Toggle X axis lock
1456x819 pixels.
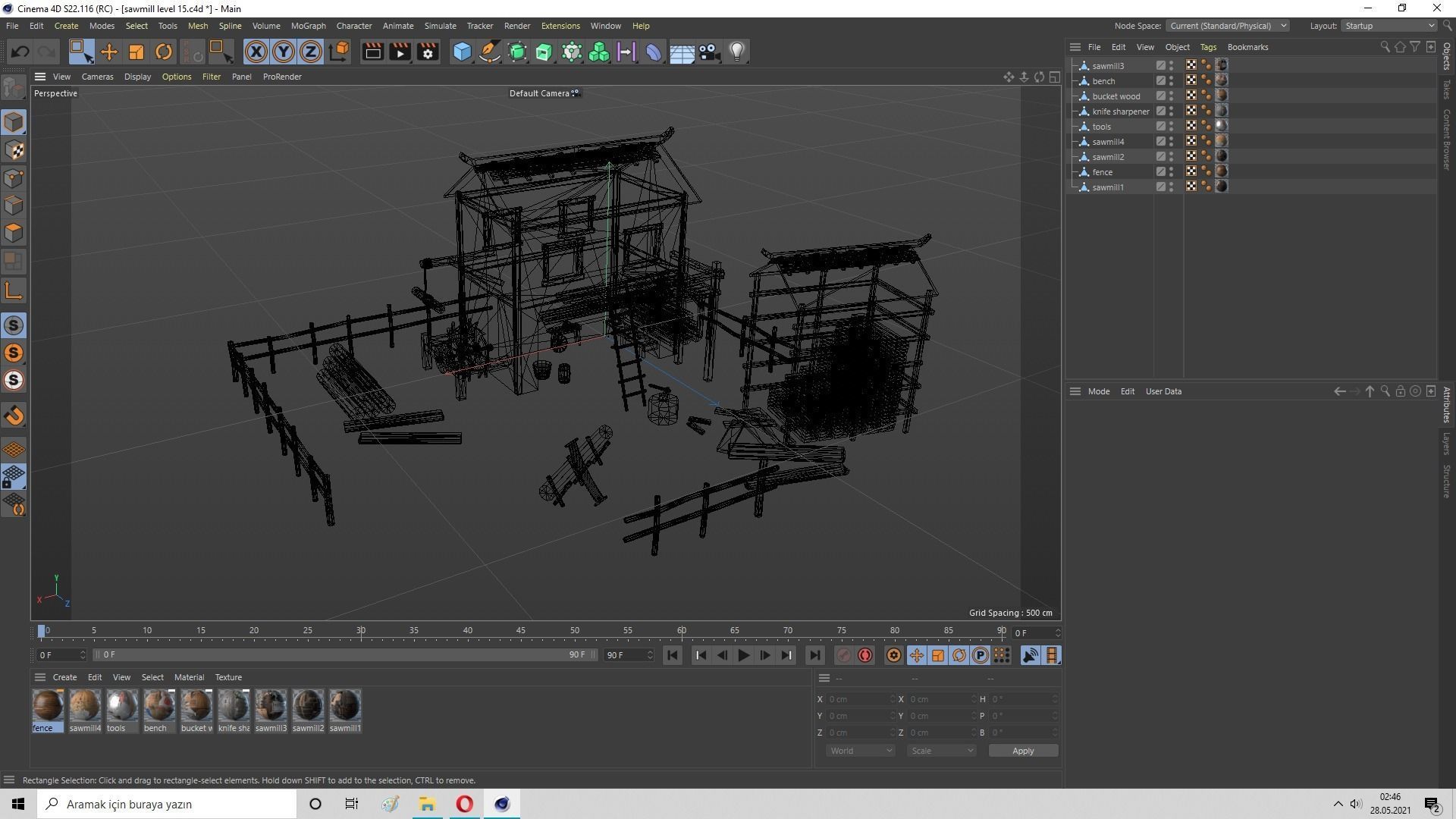point(256,52)
